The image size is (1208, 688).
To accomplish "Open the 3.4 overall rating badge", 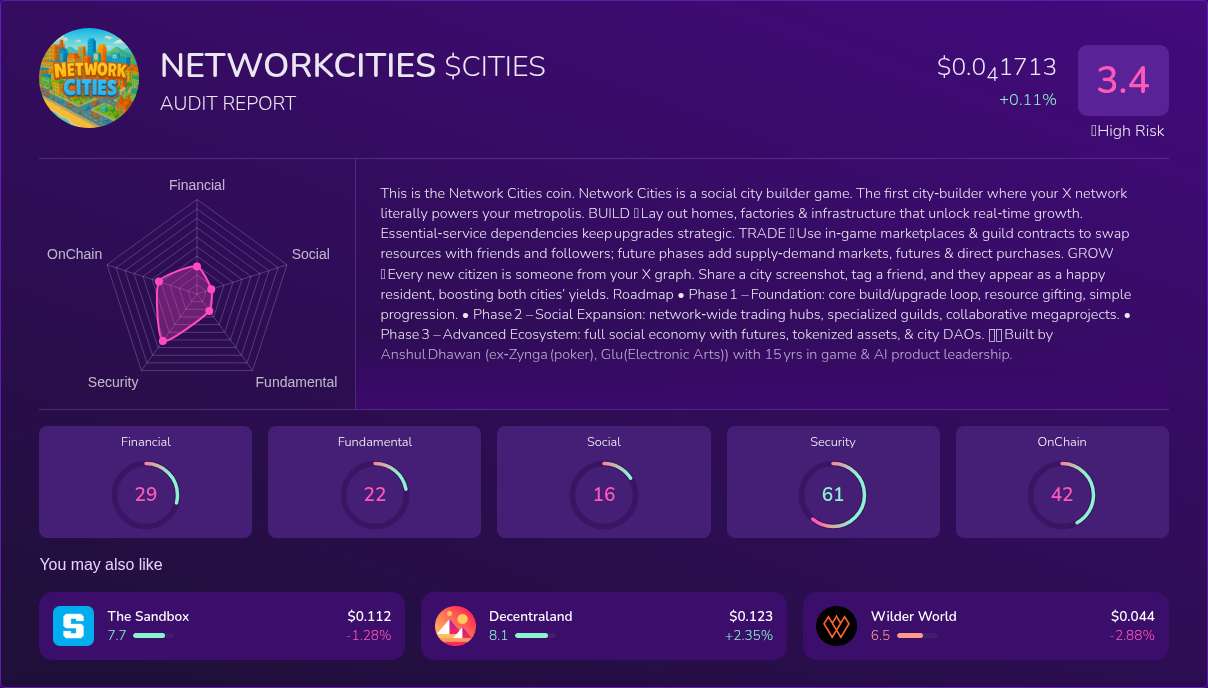I will coord(1123,80).
